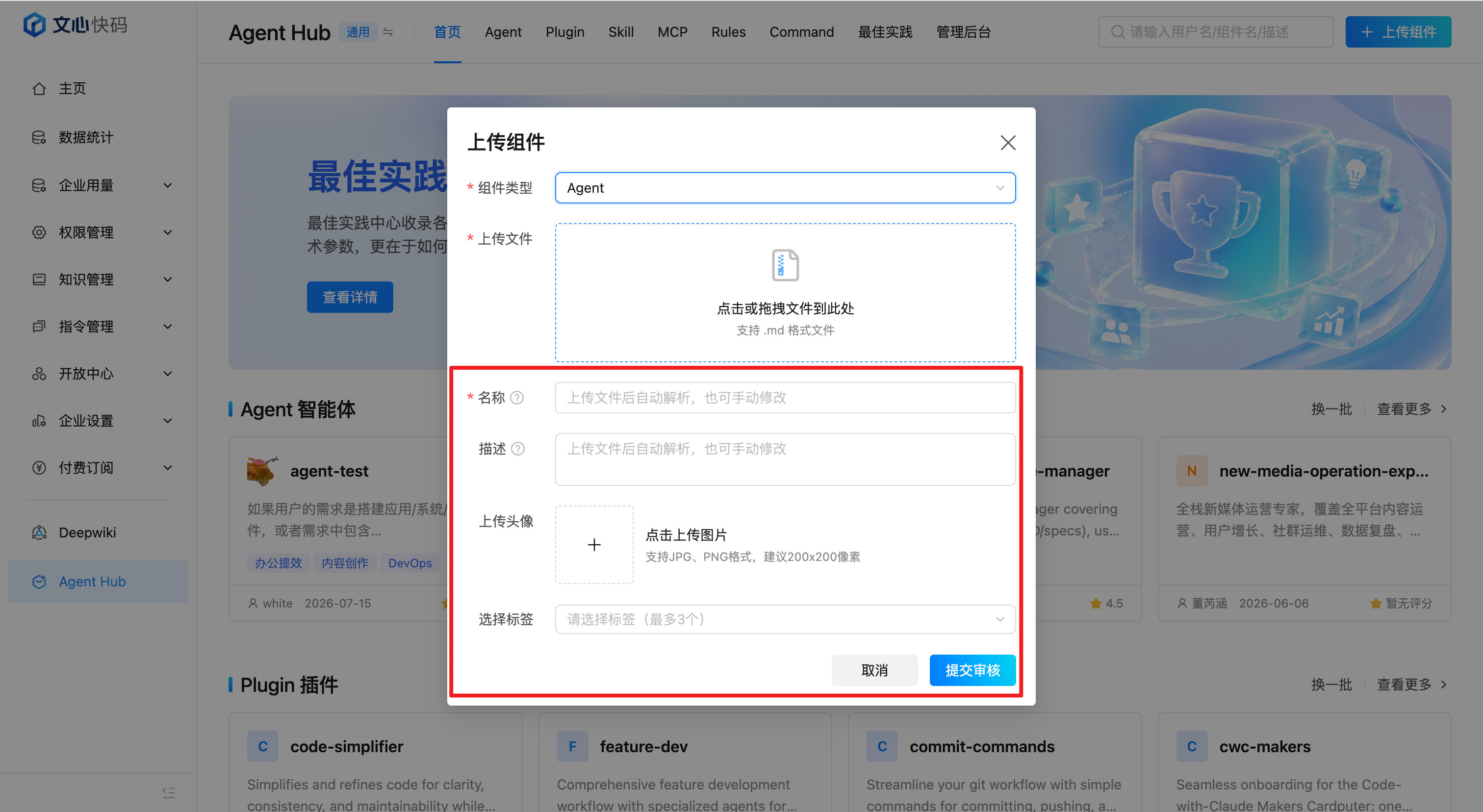Click the plus icon to upload avatar
The width and height of the screenshot is (1483, 812).
tap(594, 544)
